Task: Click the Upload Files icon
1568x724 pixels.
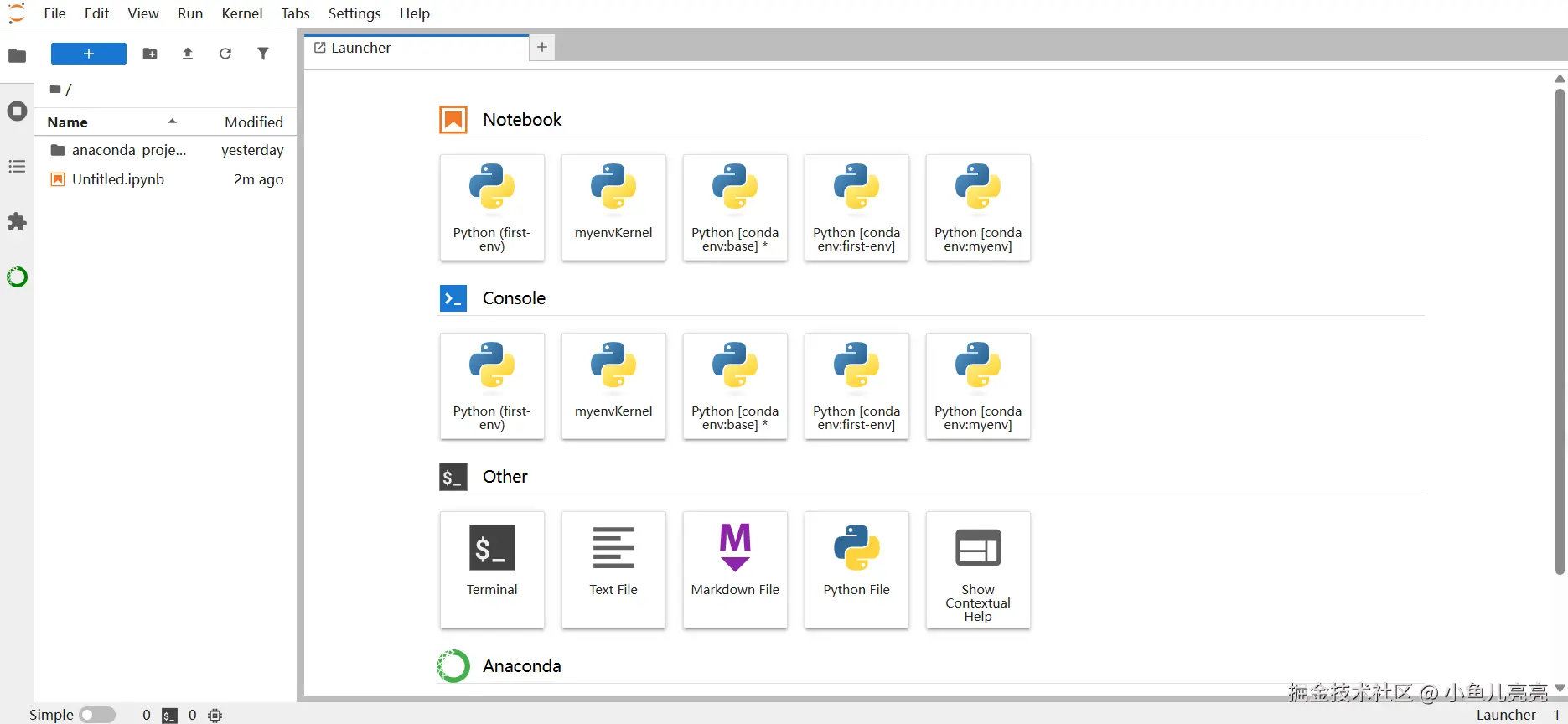Action: point(188,54)
